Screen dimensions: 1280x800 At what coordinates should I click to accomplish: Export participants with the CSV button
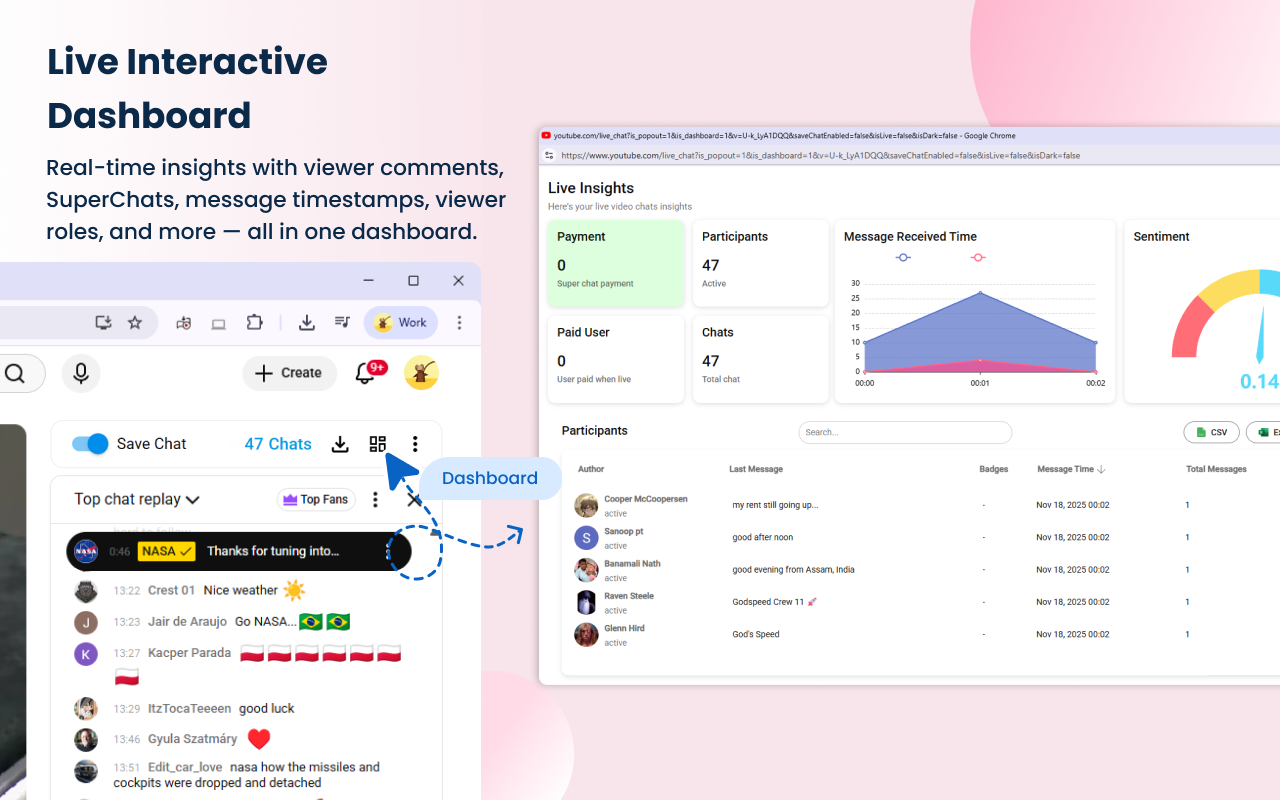pyautogui.click(x=1211, y=432)
